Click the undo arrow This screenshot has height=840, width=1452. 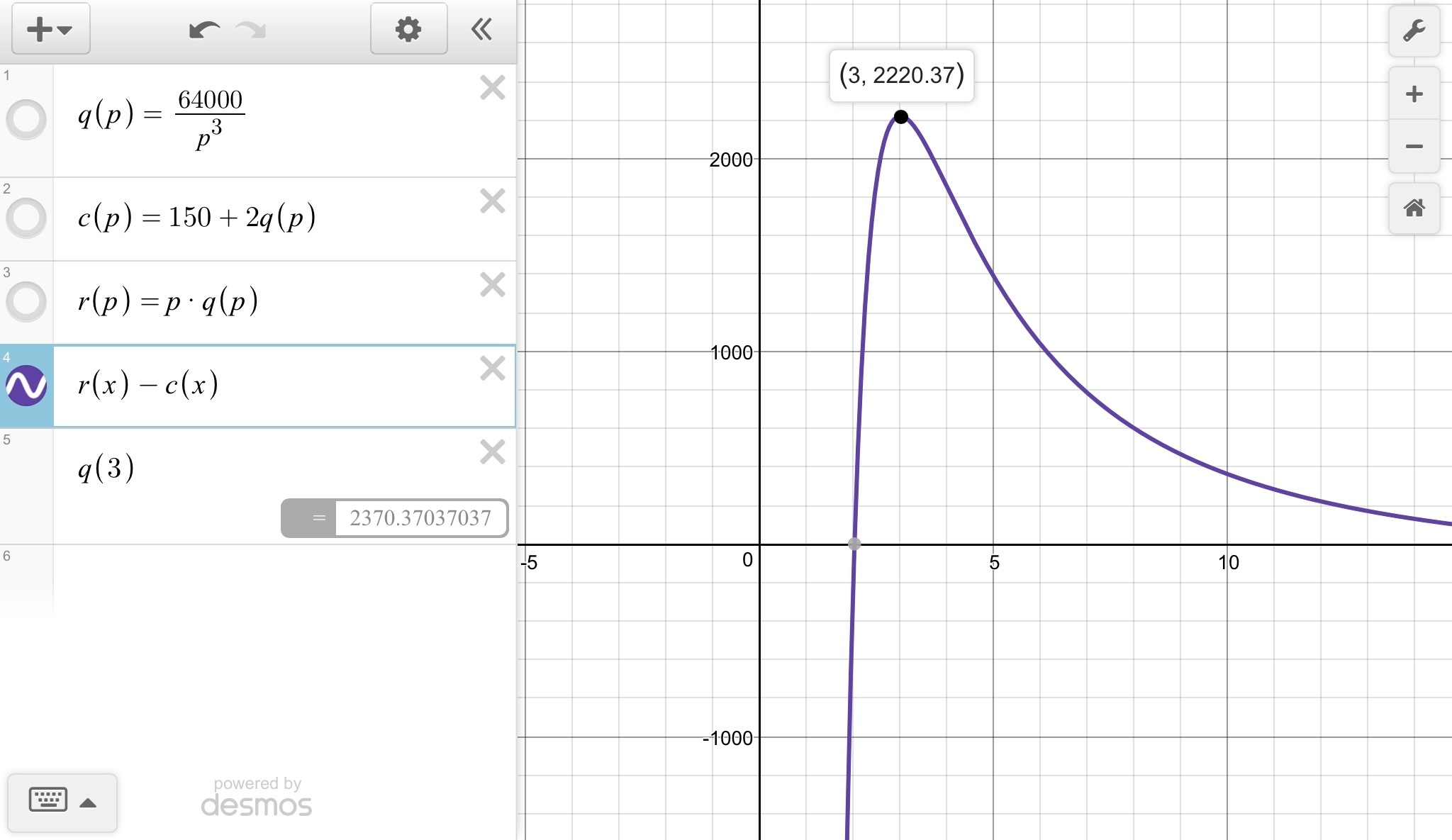204,30
